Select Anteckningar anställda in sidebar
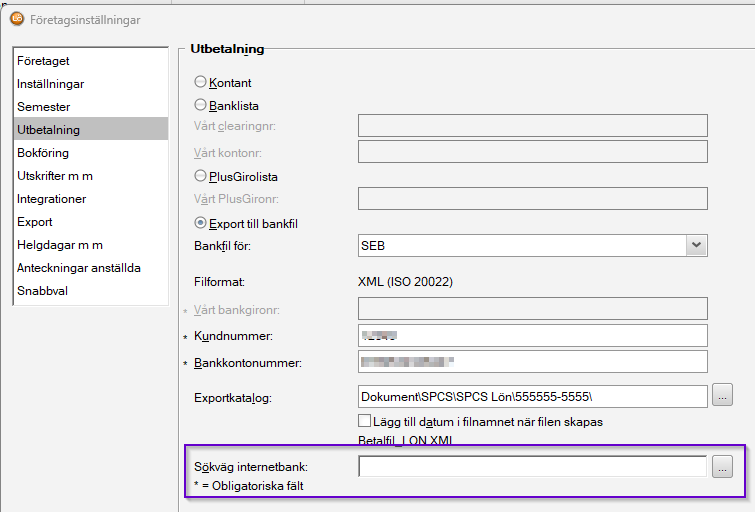755x512 pixels. click(x=91, y=268)
